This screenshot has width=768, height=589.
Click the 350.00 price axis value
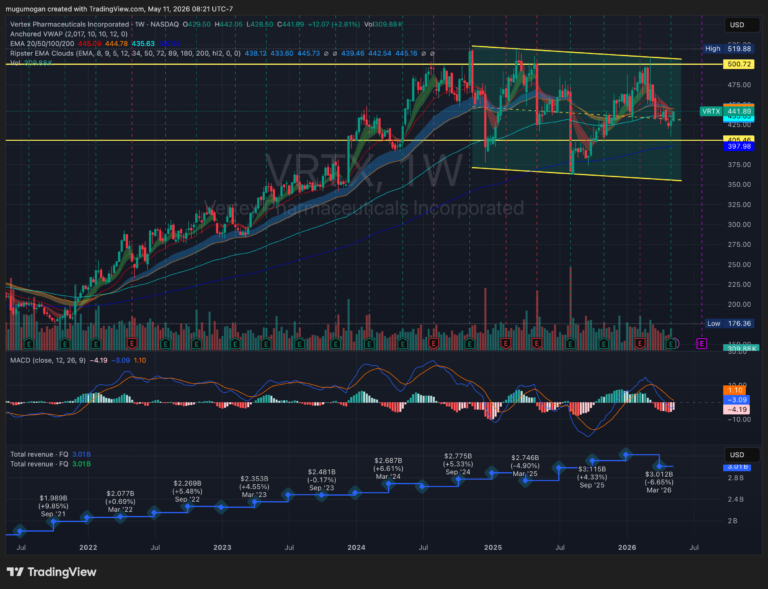[x=739, y=185]
